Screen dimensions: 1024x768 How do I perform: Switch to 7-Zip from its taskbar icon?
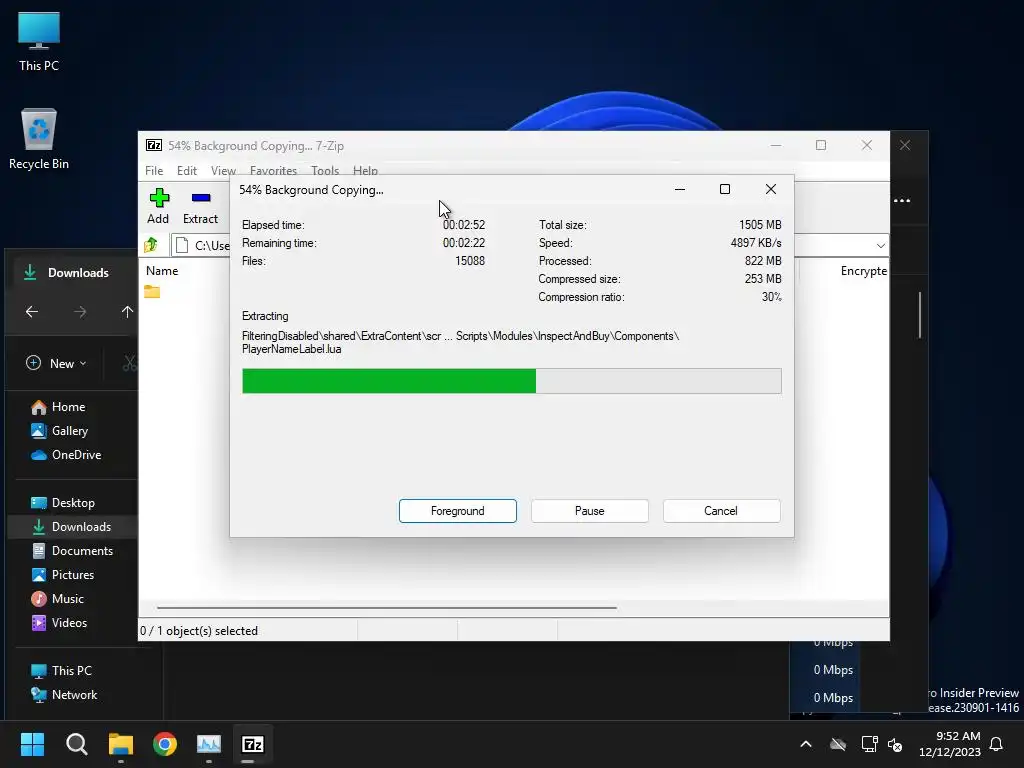253,744
